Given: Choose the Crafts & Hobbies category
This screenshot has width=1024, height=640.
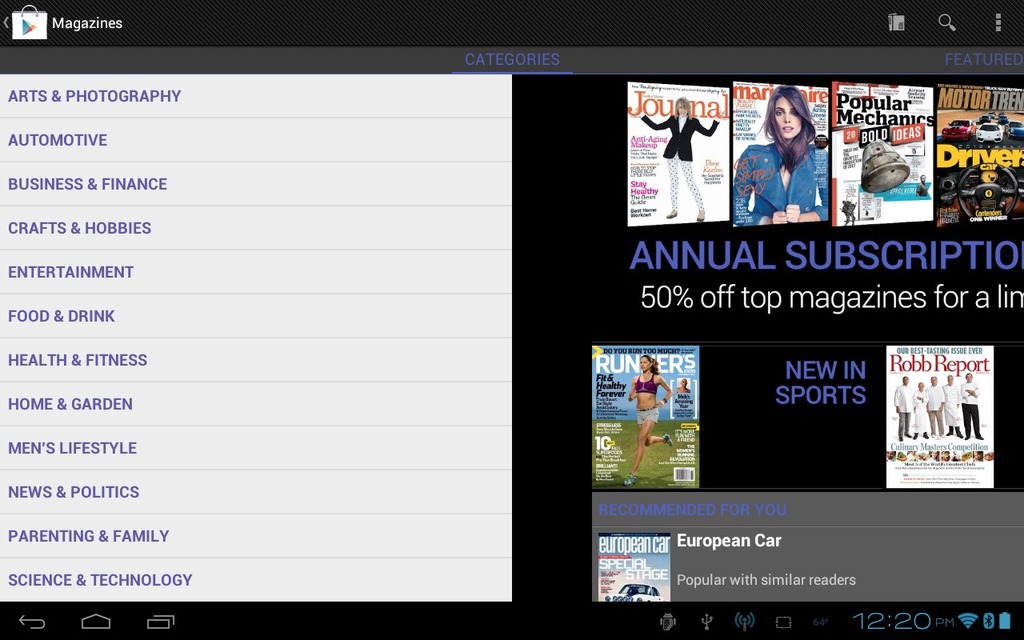Looking at the screenshot, I should pyautogui.click(x=255, y=228).
